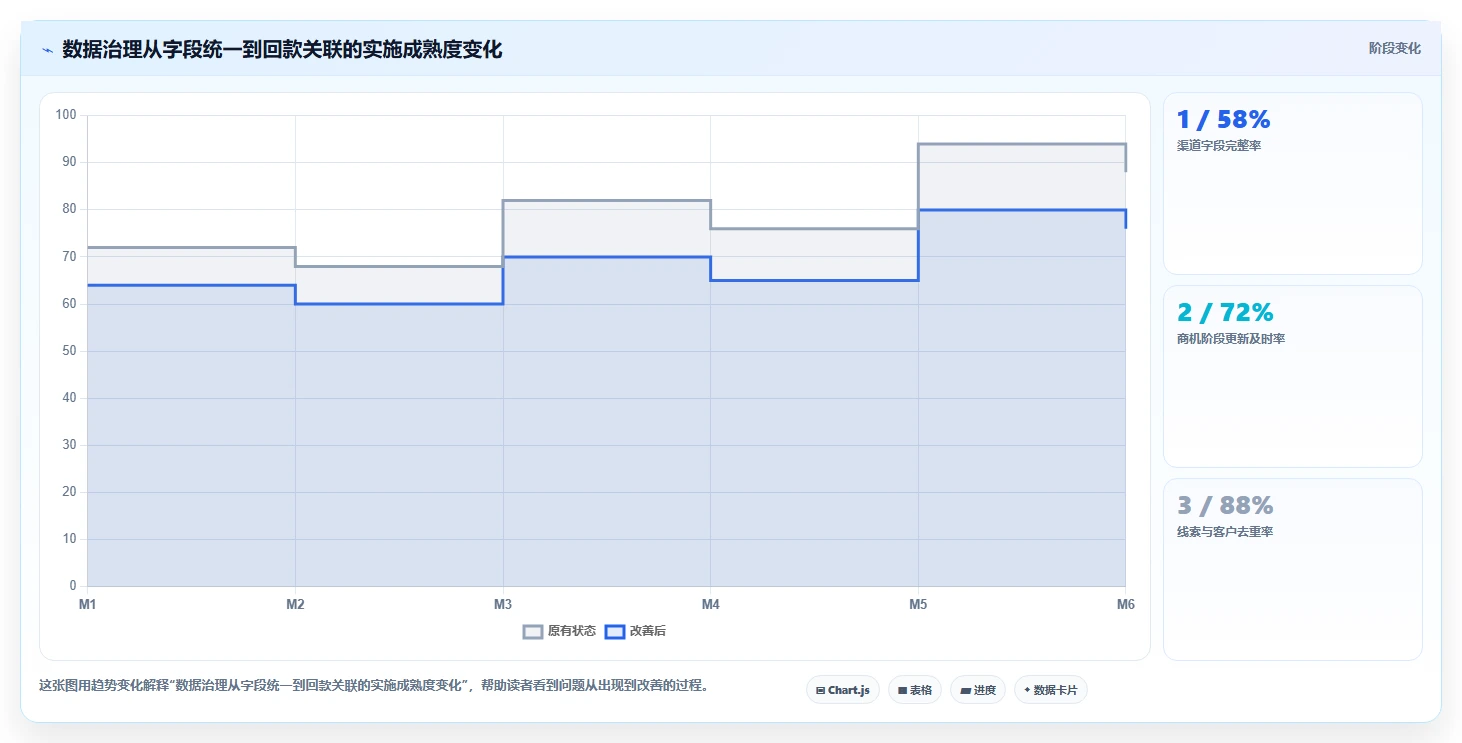Select the Chart.js tag chip
This screenshot has width=1462, height=743.
click(843, 690)
